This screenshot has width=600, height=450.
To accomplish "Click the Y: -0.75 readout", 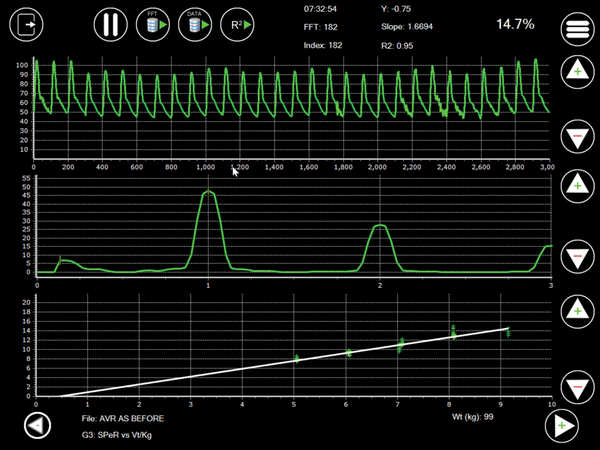I will [396, 9].
